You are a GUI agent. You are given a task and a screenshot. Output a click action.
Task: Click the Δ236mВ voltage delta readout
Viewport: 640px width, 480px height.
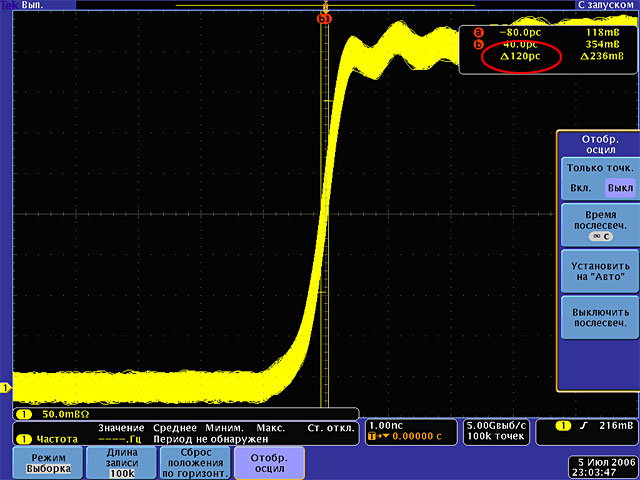(602, 56)
